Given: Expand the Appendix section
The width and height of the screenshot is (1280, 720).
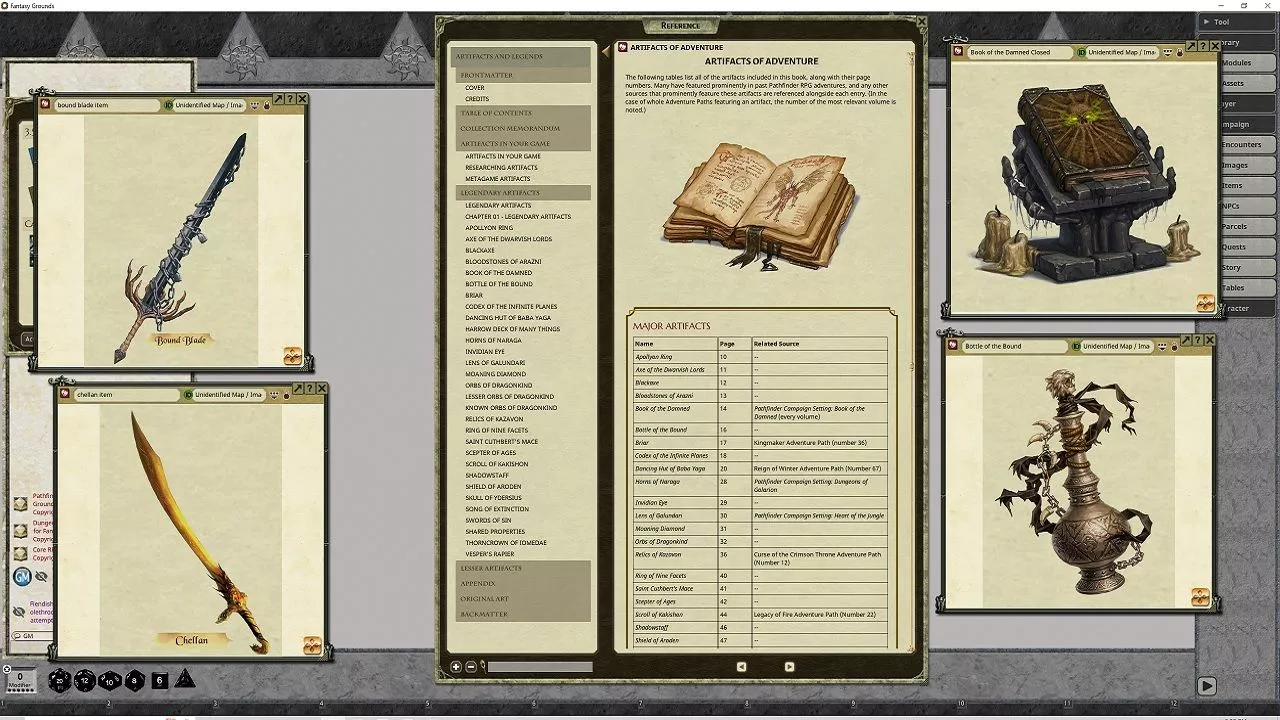Looking at the screenshot, I should [523, 583].
